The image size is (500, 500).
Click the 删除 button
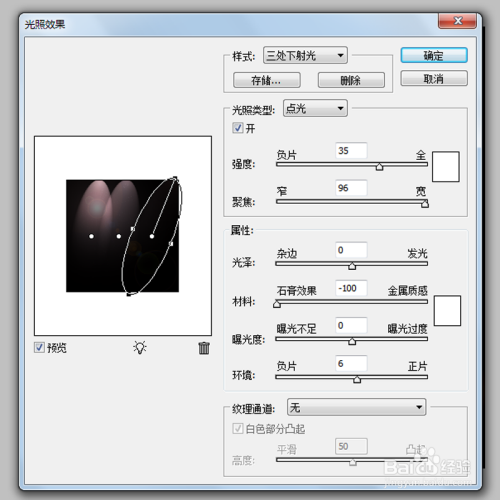point(351,80)
